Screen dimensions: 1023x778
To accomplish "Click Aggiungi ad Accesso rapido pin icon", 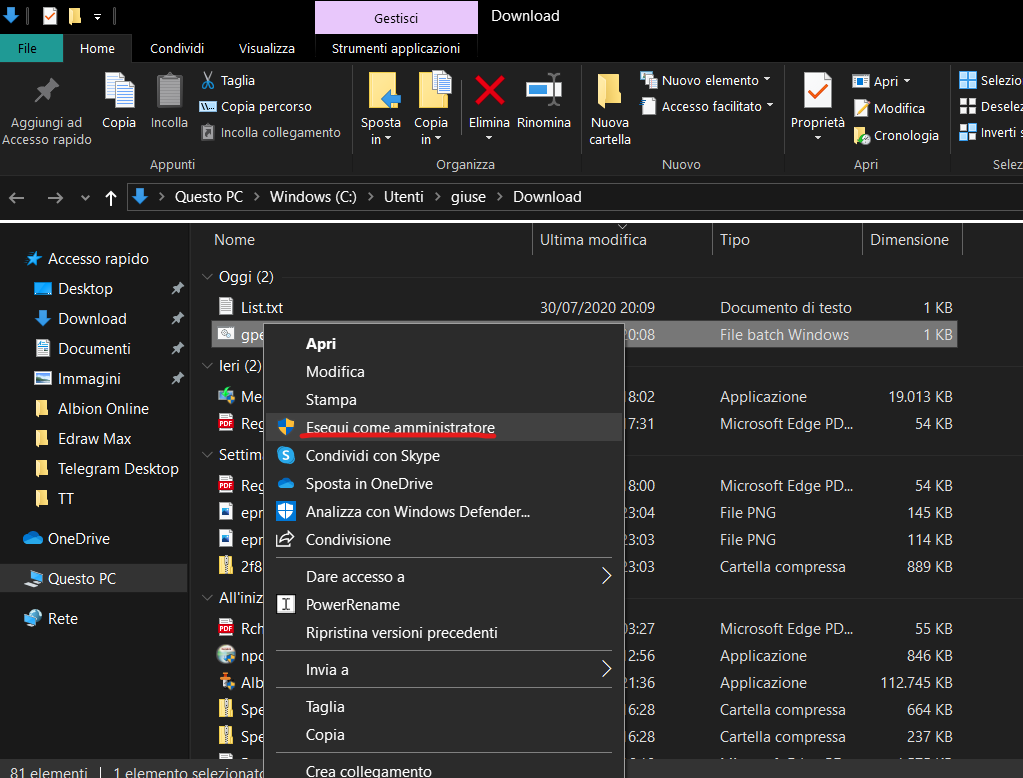I will (x=46, y=91).
